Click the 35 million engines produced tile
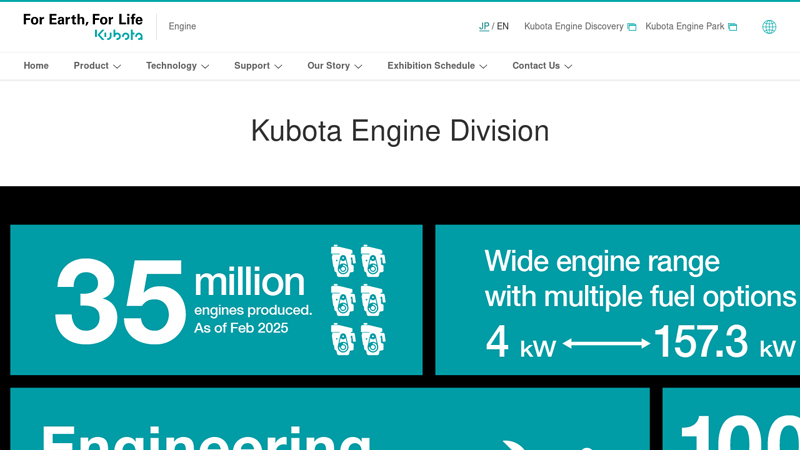This screenshot has width=800, height=450. 216,300
